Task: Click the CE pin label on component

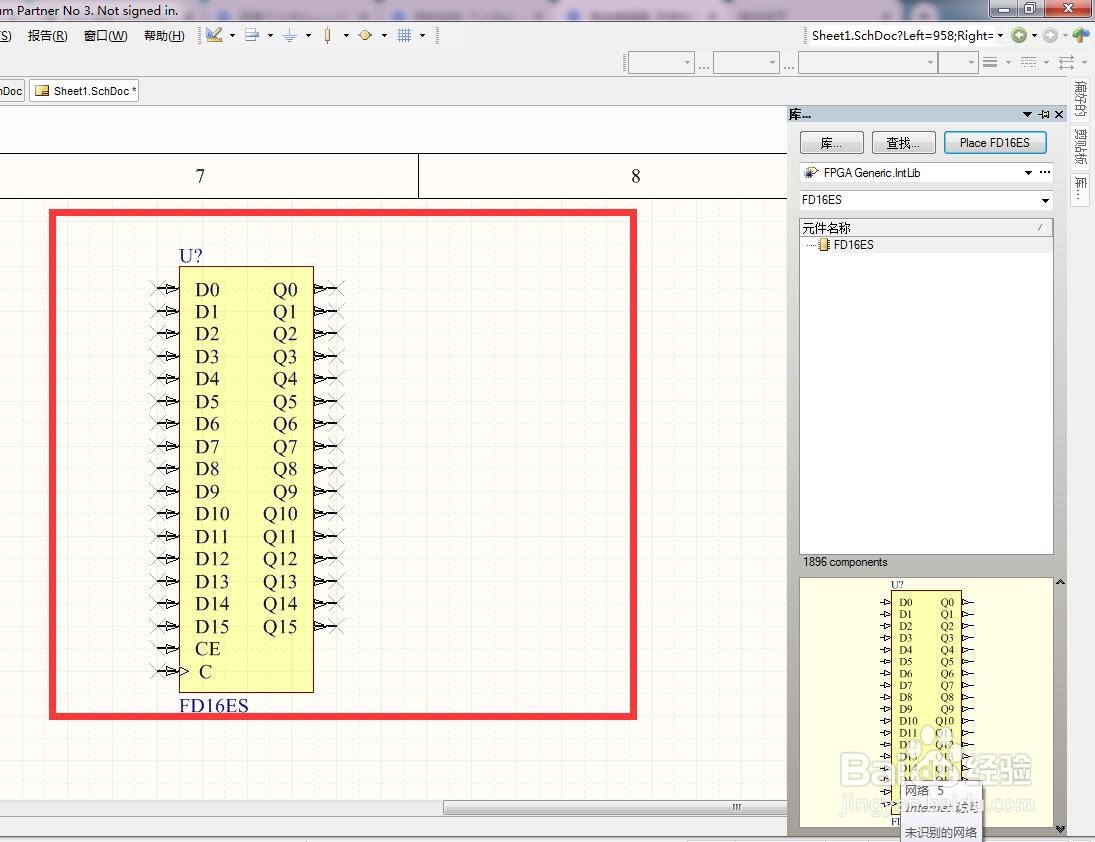Action: 207,649
